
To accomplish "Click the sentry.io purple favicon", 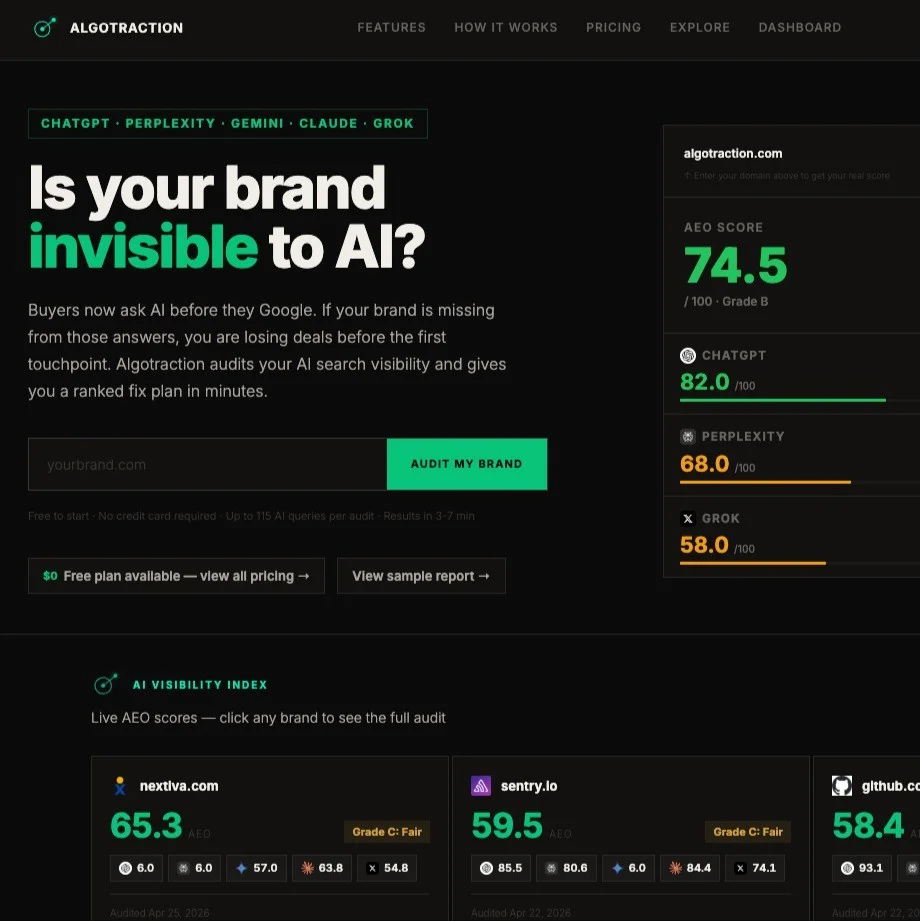I will 481,785.
